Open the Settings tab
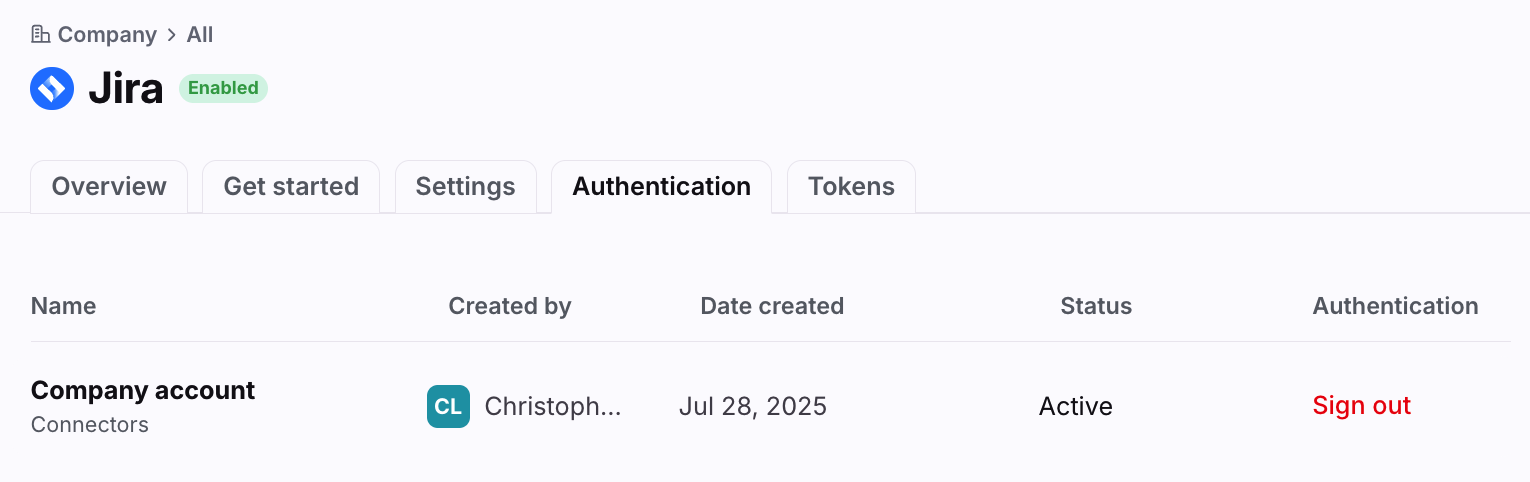1530x482 pixels. click(x=466, y=187)
